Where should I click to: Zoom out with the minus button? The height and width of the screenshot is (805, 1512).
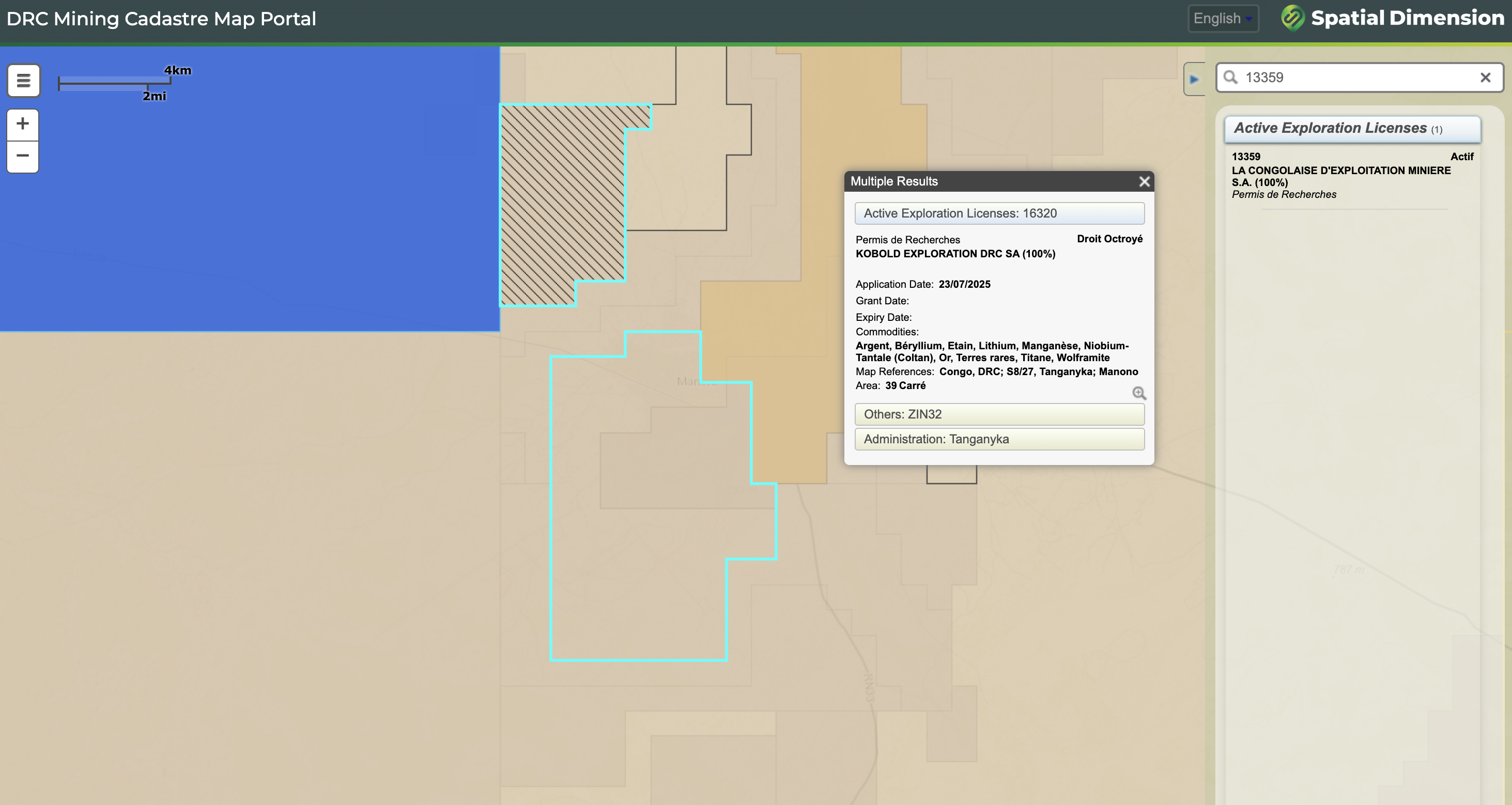click(23, 156)
